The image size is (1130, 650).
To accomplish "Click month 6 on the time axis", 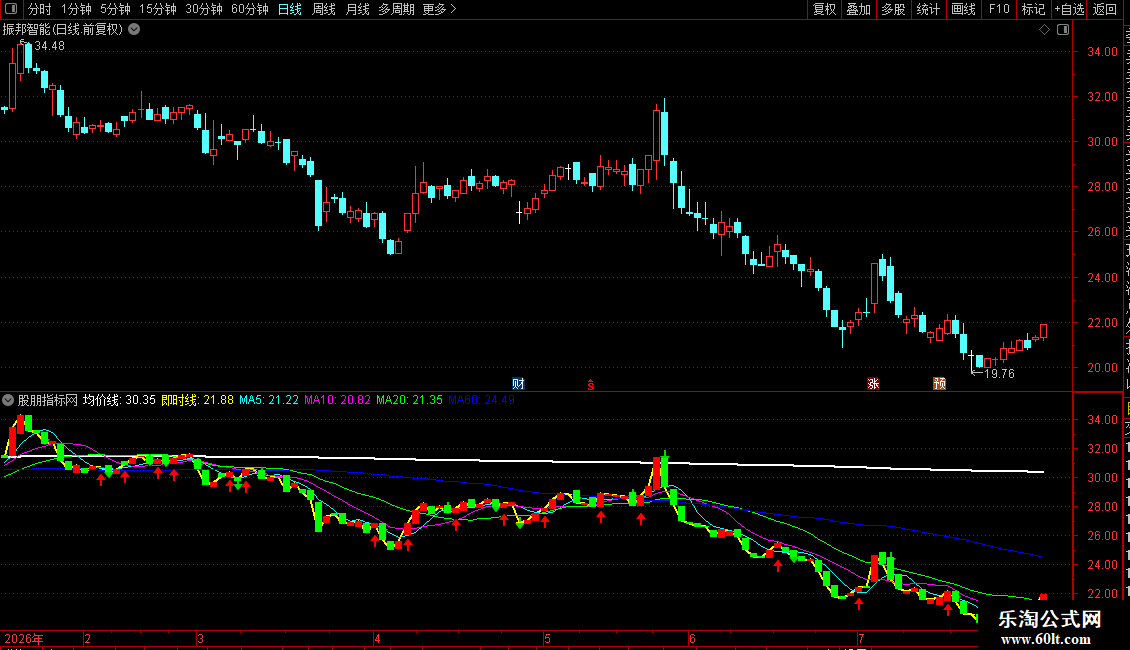I will 692,638.
